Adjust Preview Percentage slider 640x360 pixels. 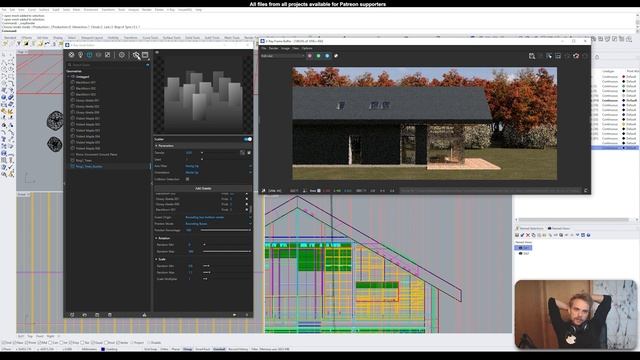click(x=226, y=230)
